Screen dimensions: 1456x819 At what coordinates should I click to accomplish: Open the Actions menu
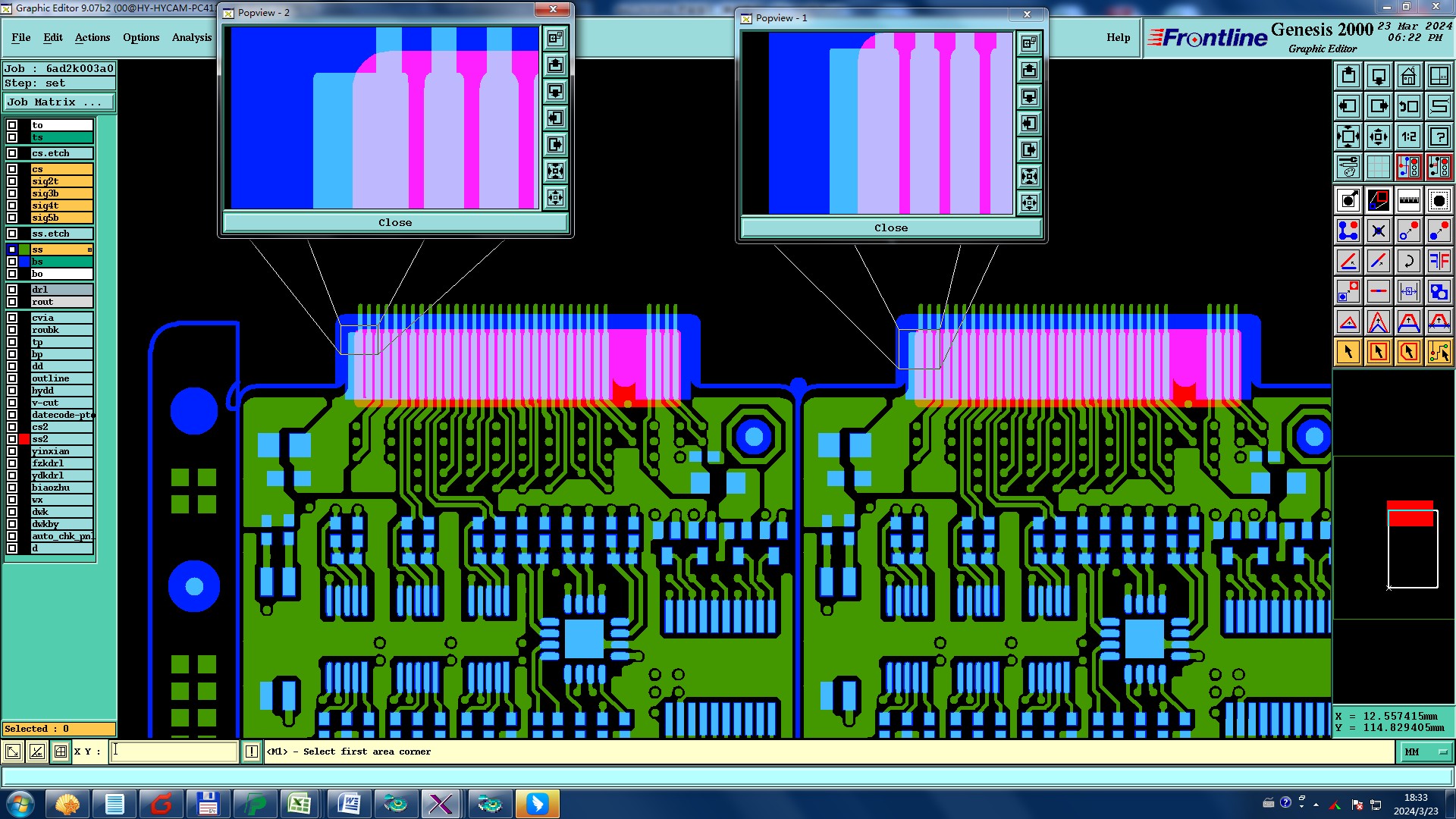[92, 37]
